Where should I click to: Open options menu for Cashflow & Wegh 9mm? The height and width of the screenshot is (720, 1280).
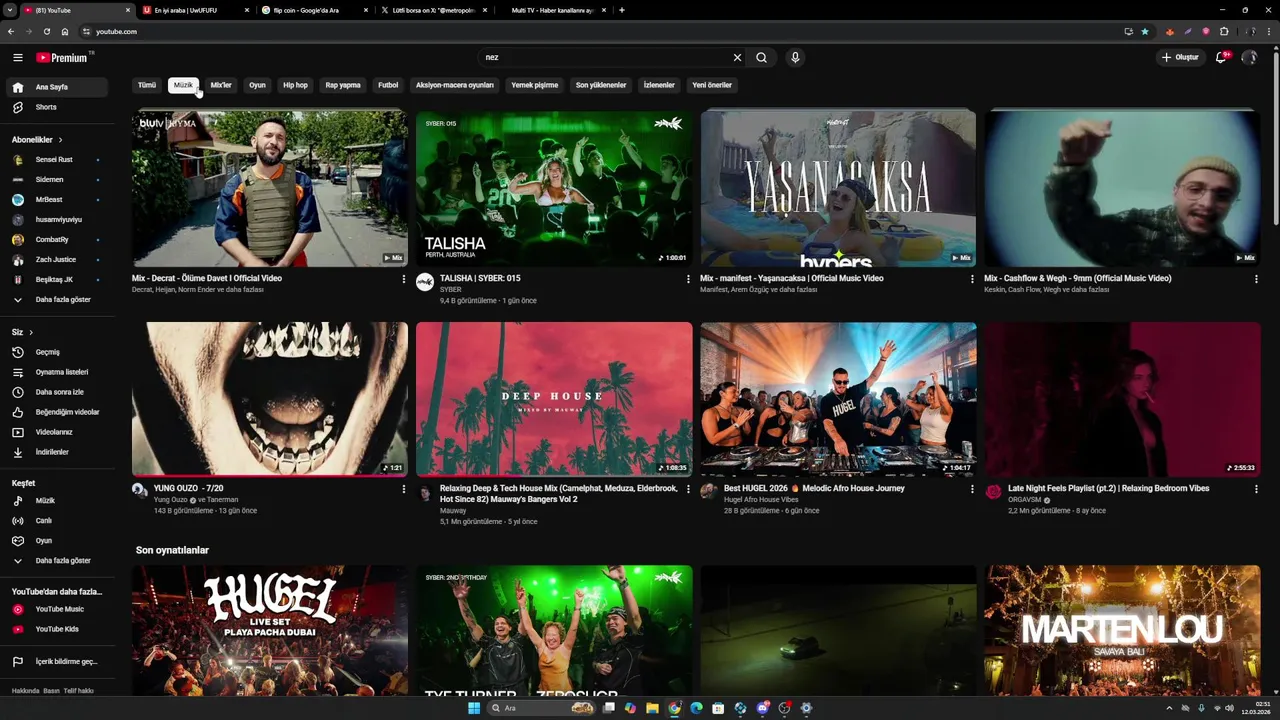click(x=1256, y=279)
